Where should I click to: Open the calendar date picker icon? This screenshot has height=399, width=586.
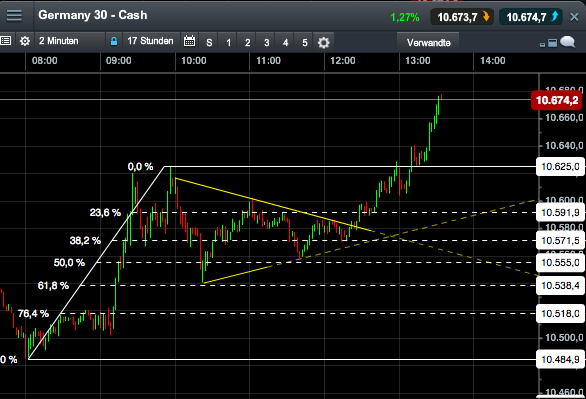(189, 41)
